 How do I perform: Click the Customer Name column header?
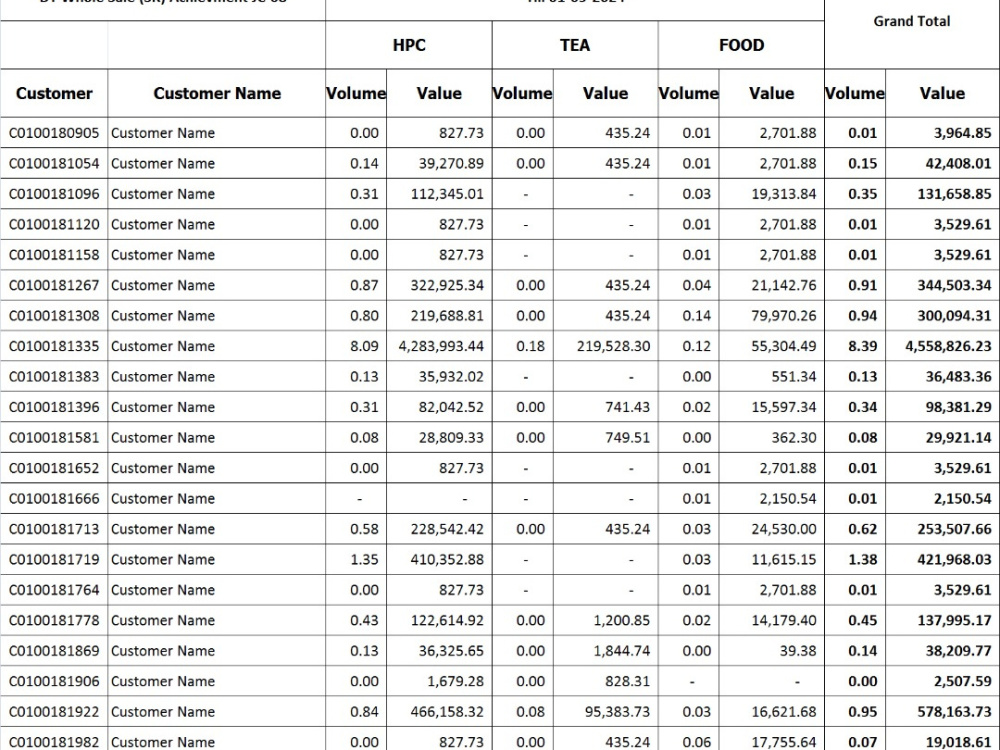[x=217, y=93]
